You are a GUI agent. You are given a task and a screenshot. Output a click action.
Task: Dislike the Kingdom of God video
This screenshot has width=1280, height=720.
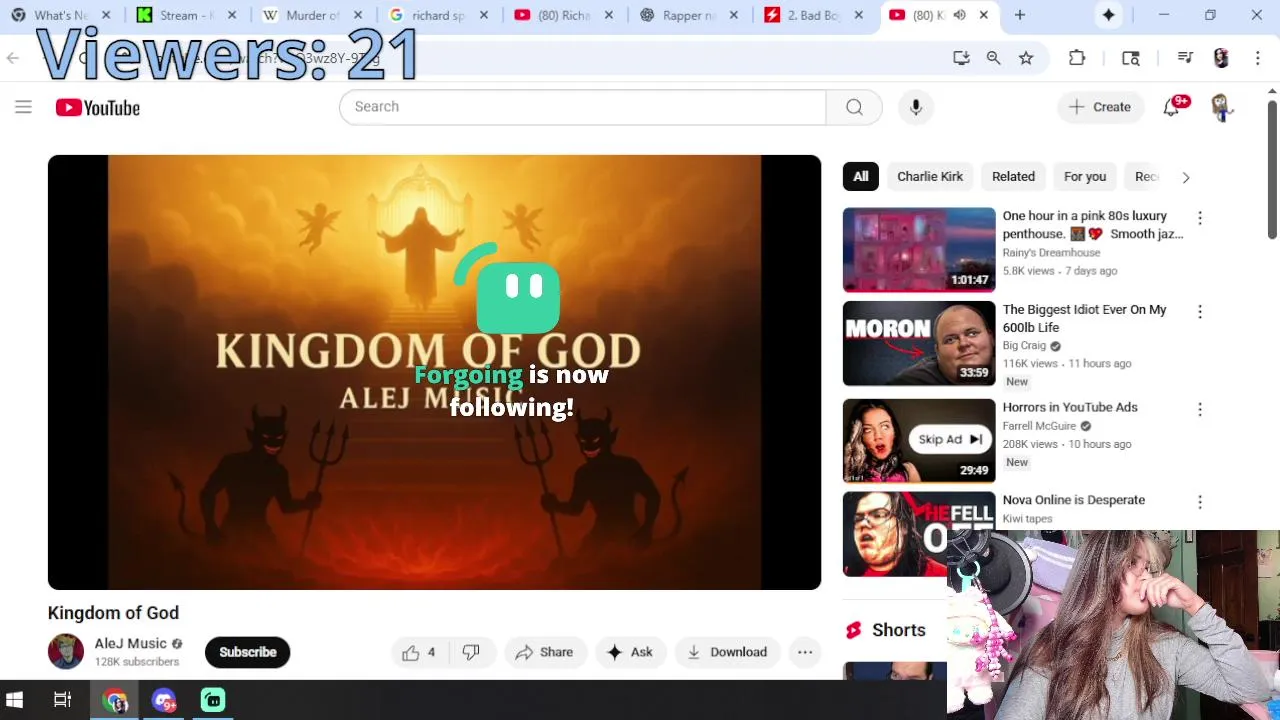pos(471,652)
